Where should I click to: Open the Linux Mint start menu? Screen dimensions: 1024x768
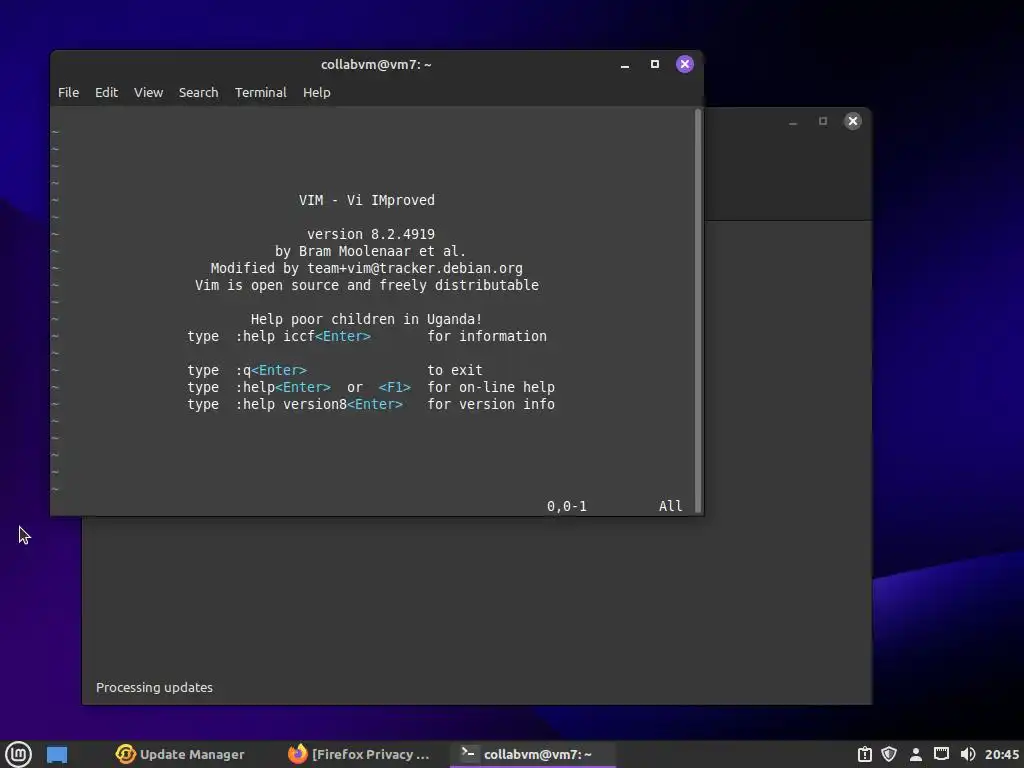(x=18, y=754)
